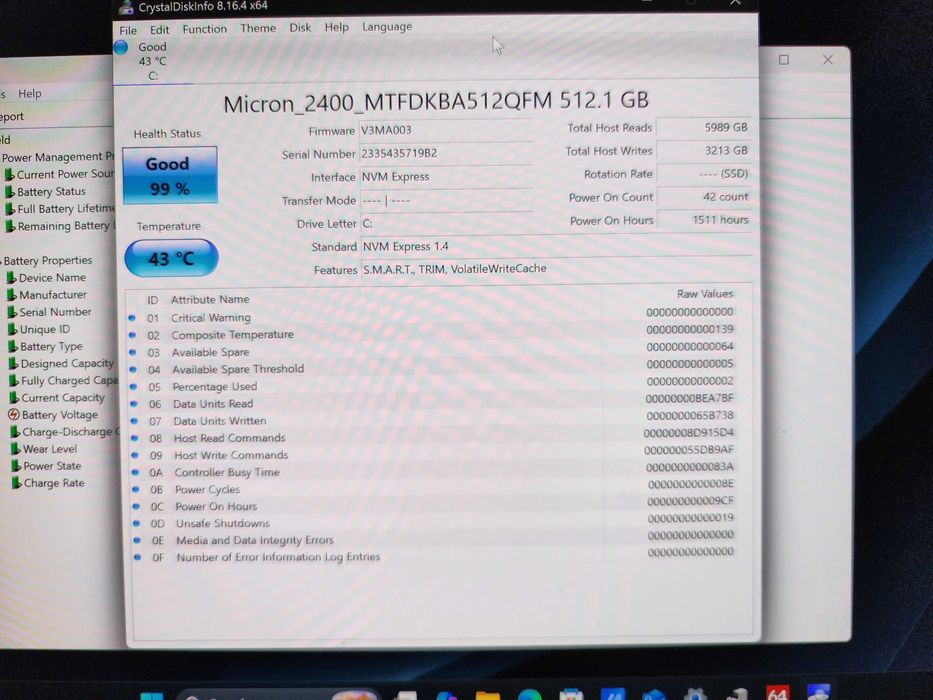Click the Standard field NVM Express 1.4

click(556, 246)
